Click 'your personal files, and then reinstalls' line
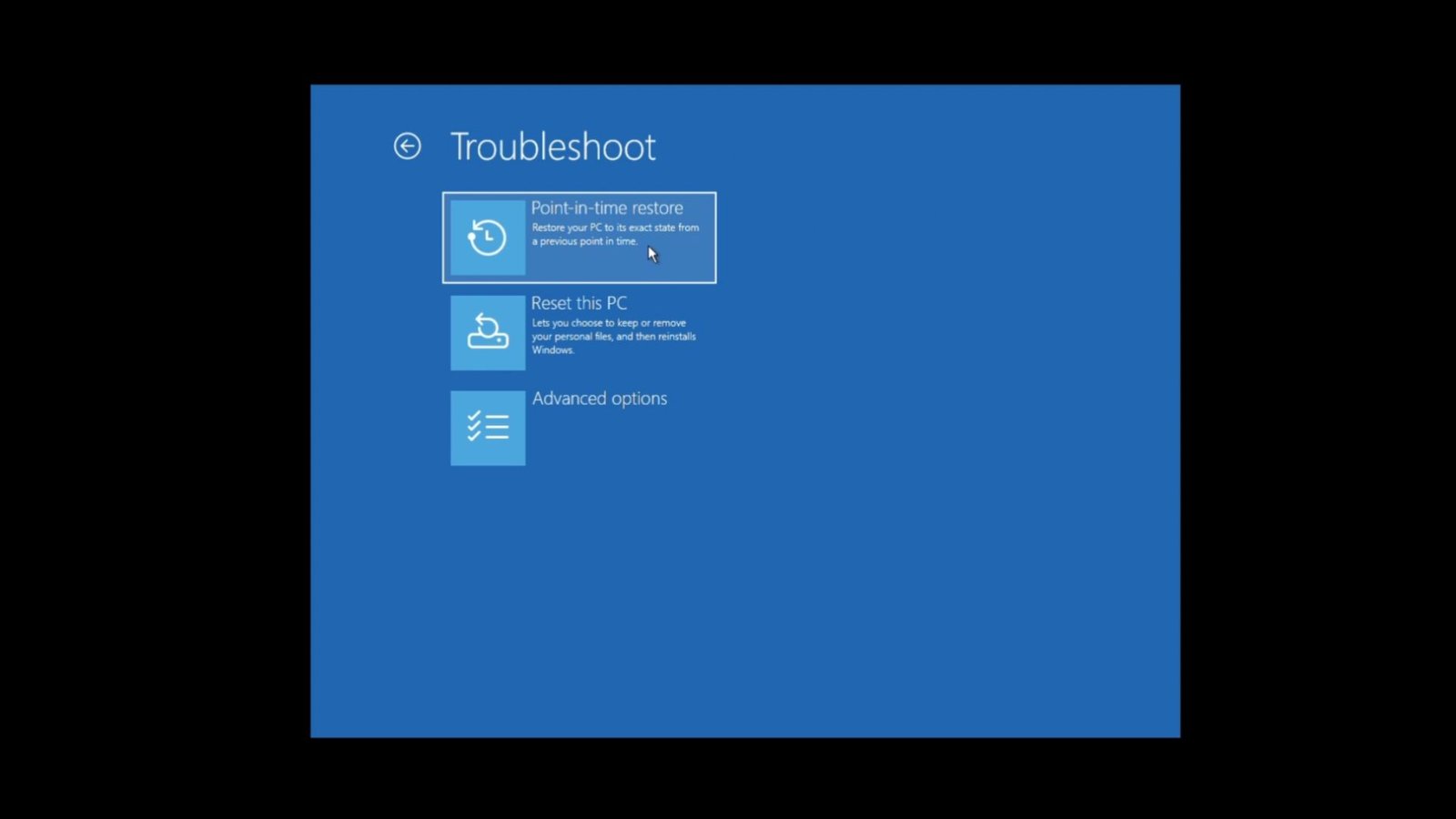 pyautogui.click(x=613, y=337)
